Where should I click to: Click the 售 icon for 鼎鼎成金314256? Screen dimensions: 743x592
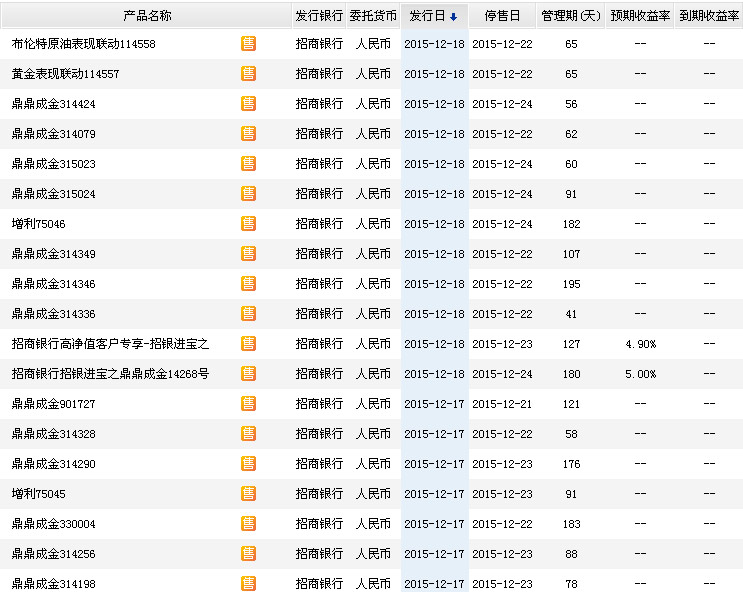[x=248, y=554]
